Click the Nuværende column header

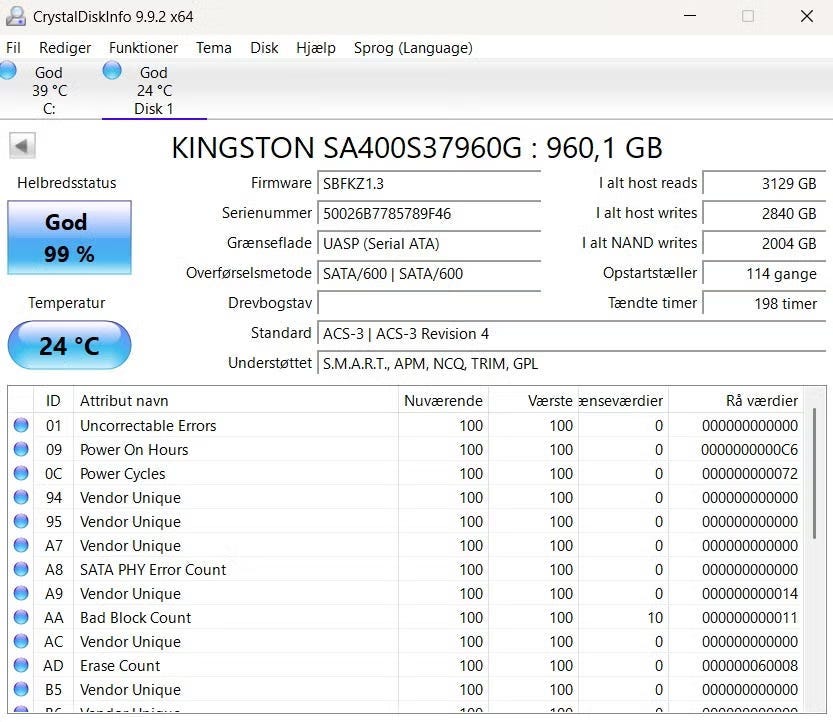[444, 401]
